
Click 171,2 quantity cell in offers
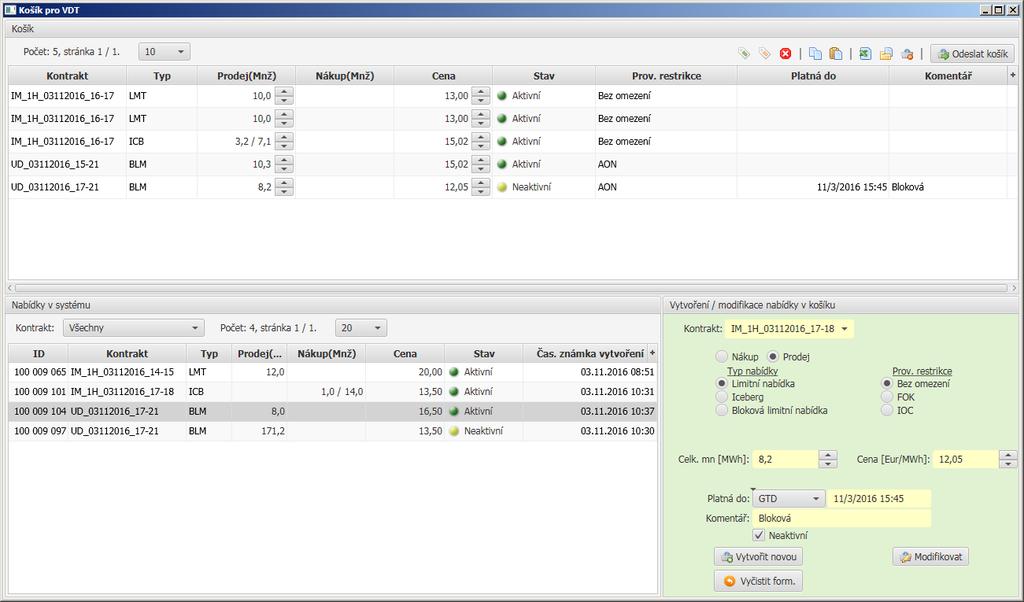pos(259,431)
